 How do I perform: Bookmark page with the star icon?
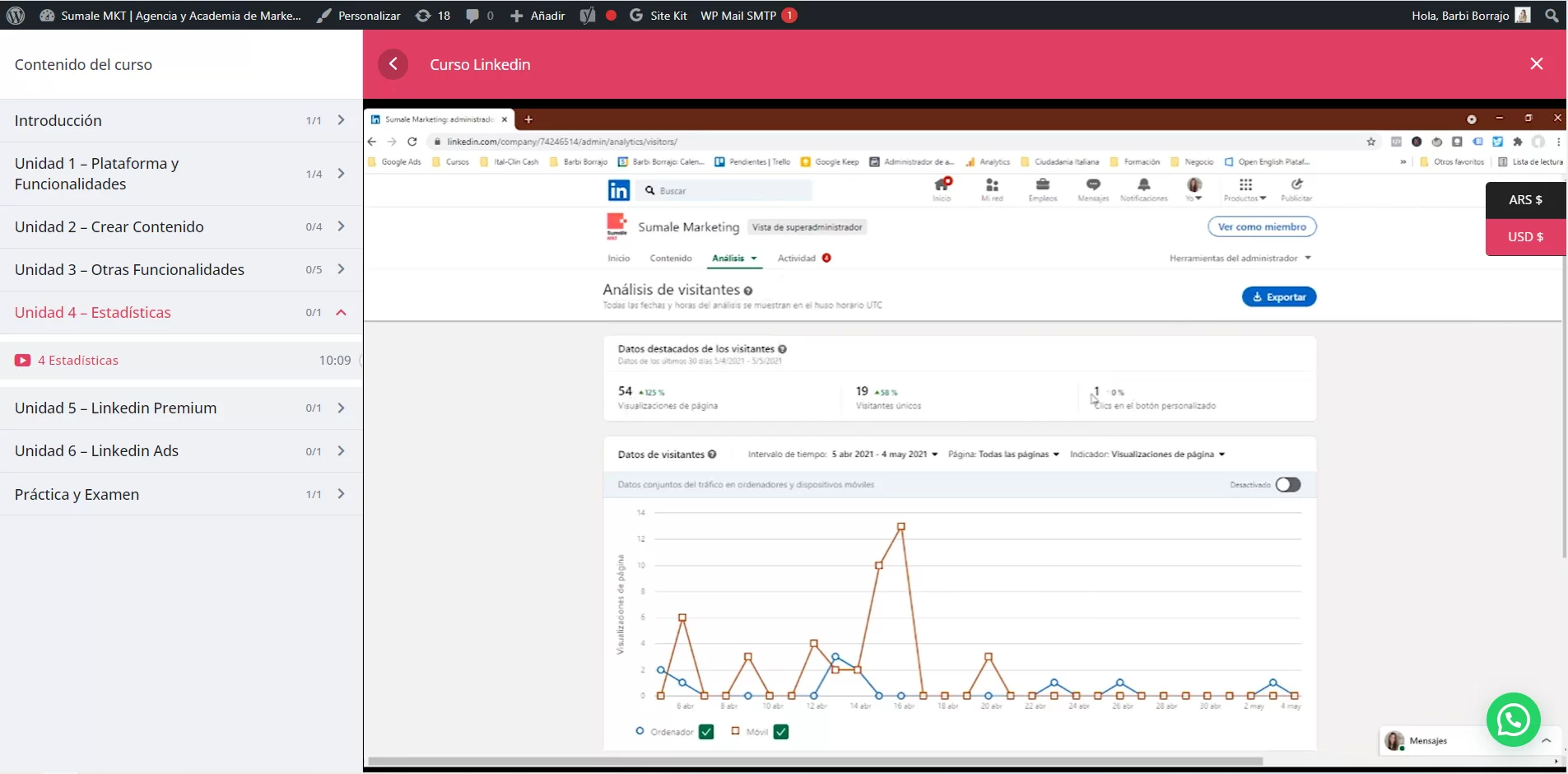point(1371,142)
